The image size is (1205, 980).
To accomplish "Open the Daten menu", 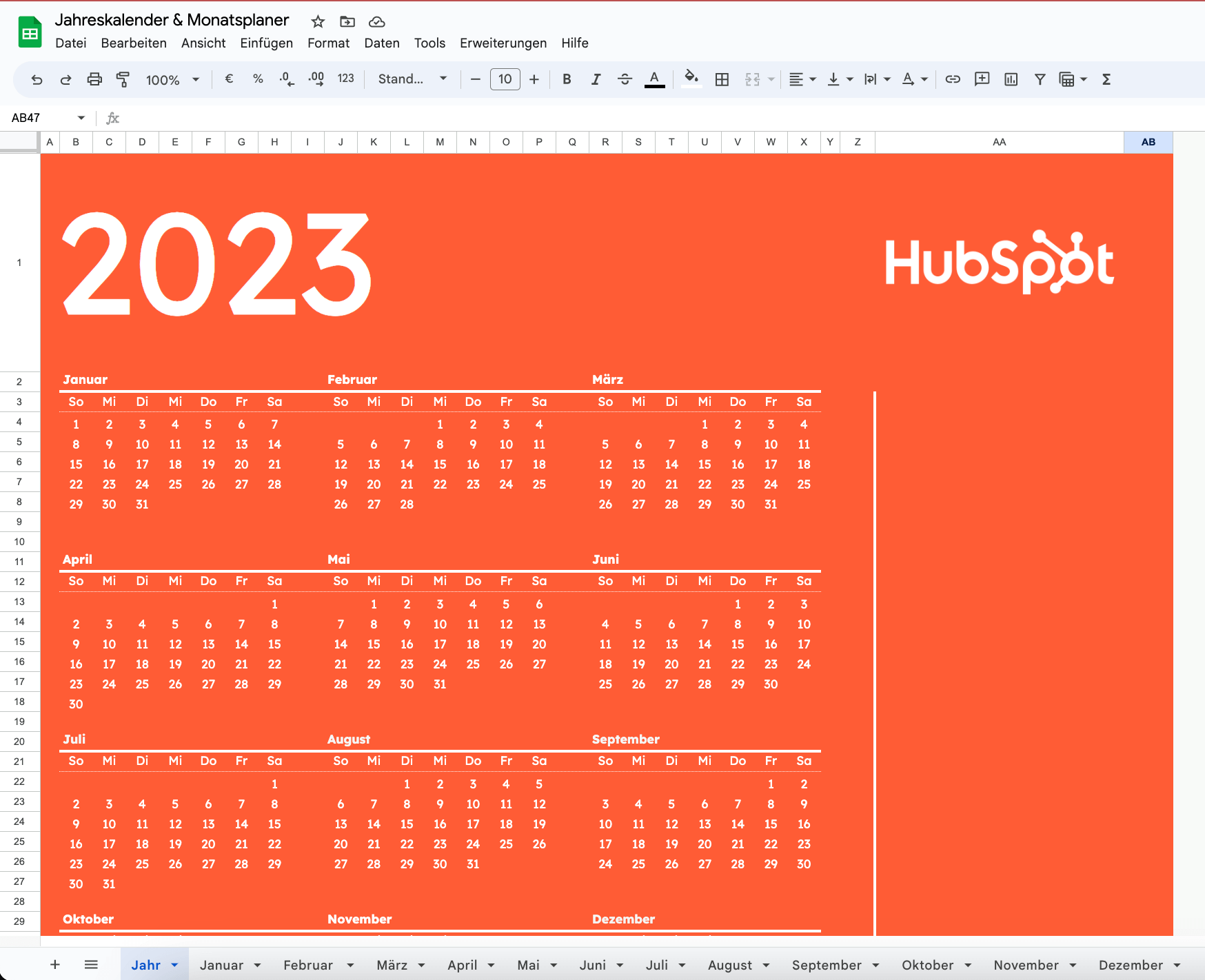I will [x=382, y=43].
